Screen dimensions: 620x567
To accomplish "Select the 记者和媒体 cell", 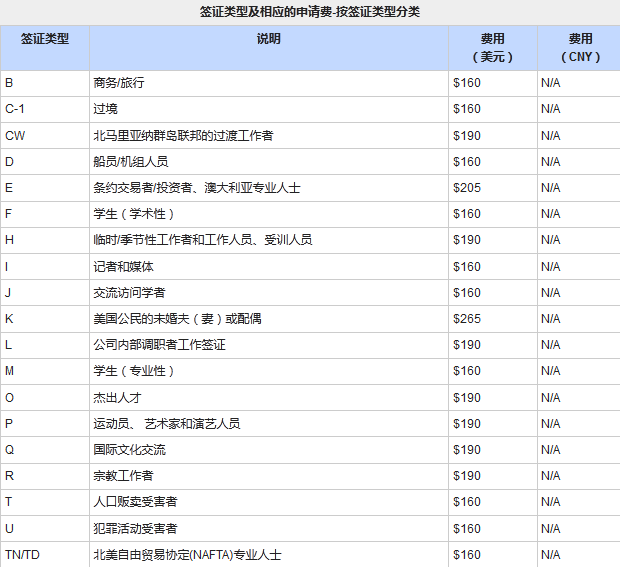I will click(x=123, y=267).
